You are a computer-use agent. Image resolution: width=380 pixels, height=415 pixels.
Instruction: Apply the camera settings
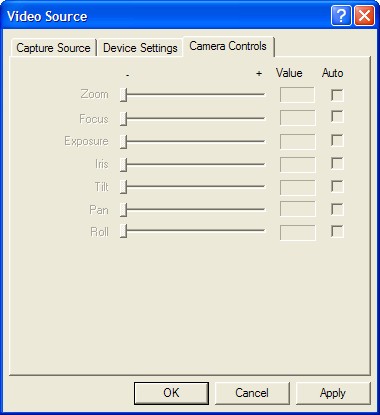[333, 393]
